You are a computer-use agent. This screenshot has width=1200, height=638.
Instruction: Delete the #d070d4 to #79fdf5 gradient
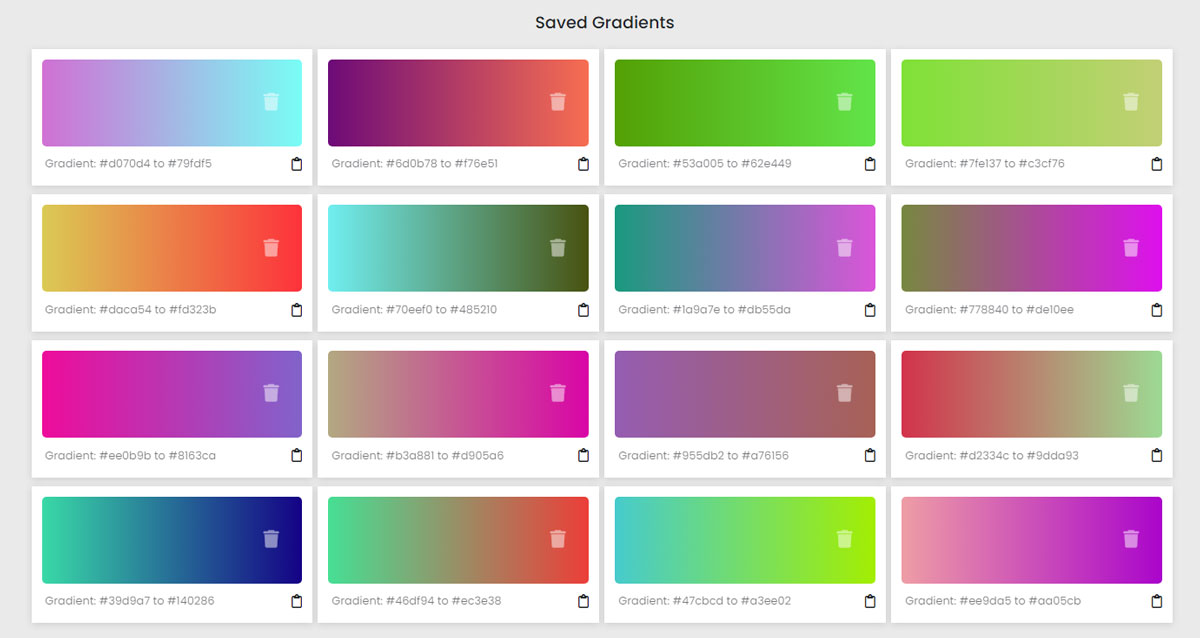pos(270,102)
